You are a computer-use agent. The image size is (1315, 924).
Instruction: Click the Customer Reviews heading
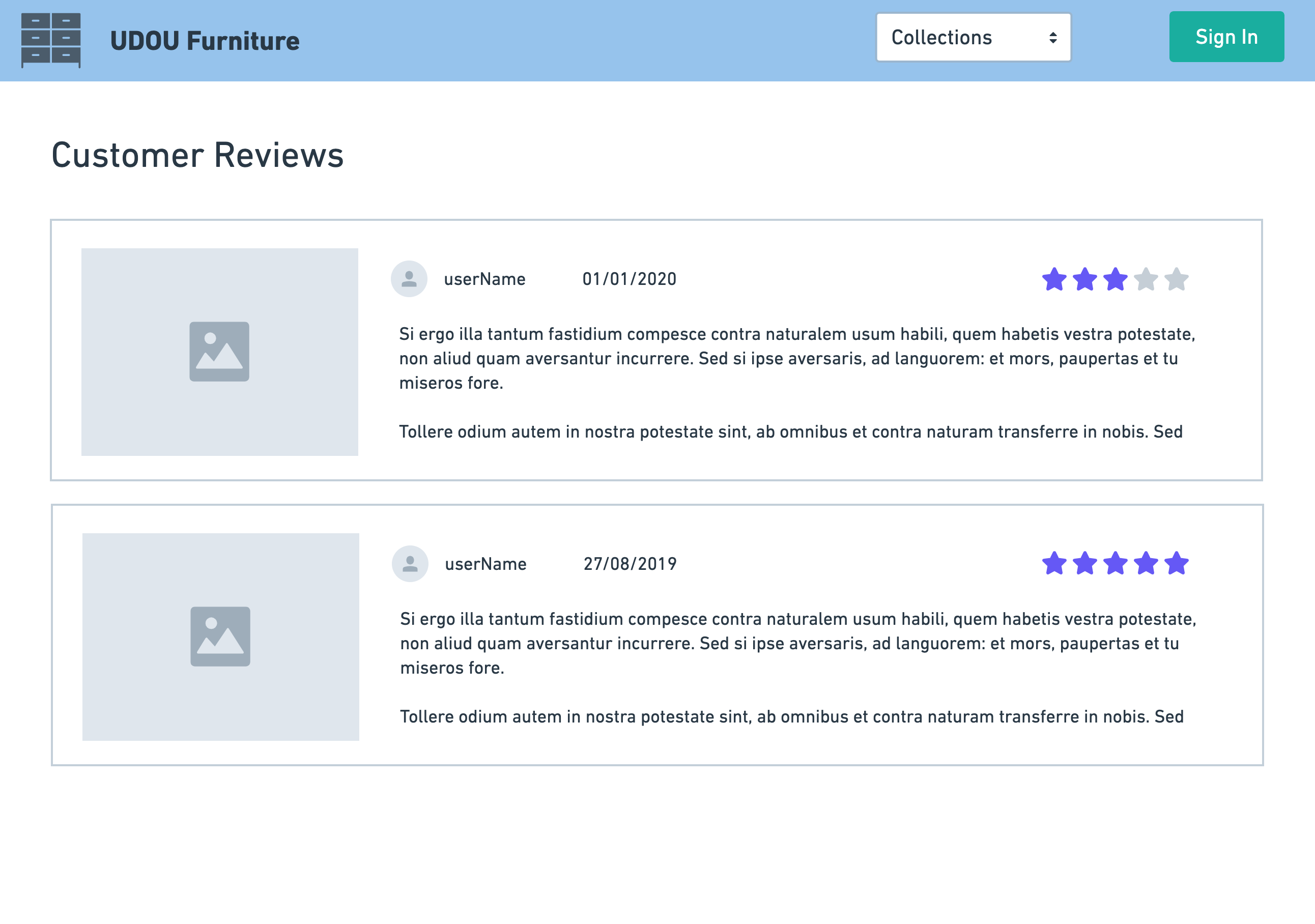197,155
